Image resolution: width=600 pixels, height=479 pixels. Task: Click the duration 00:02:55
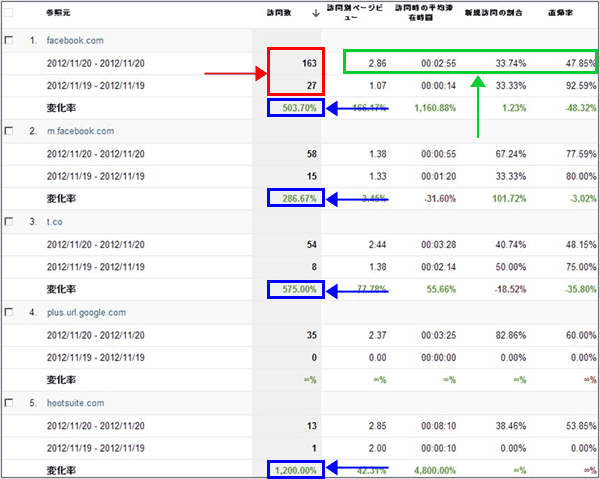click(x=439, y=63)
